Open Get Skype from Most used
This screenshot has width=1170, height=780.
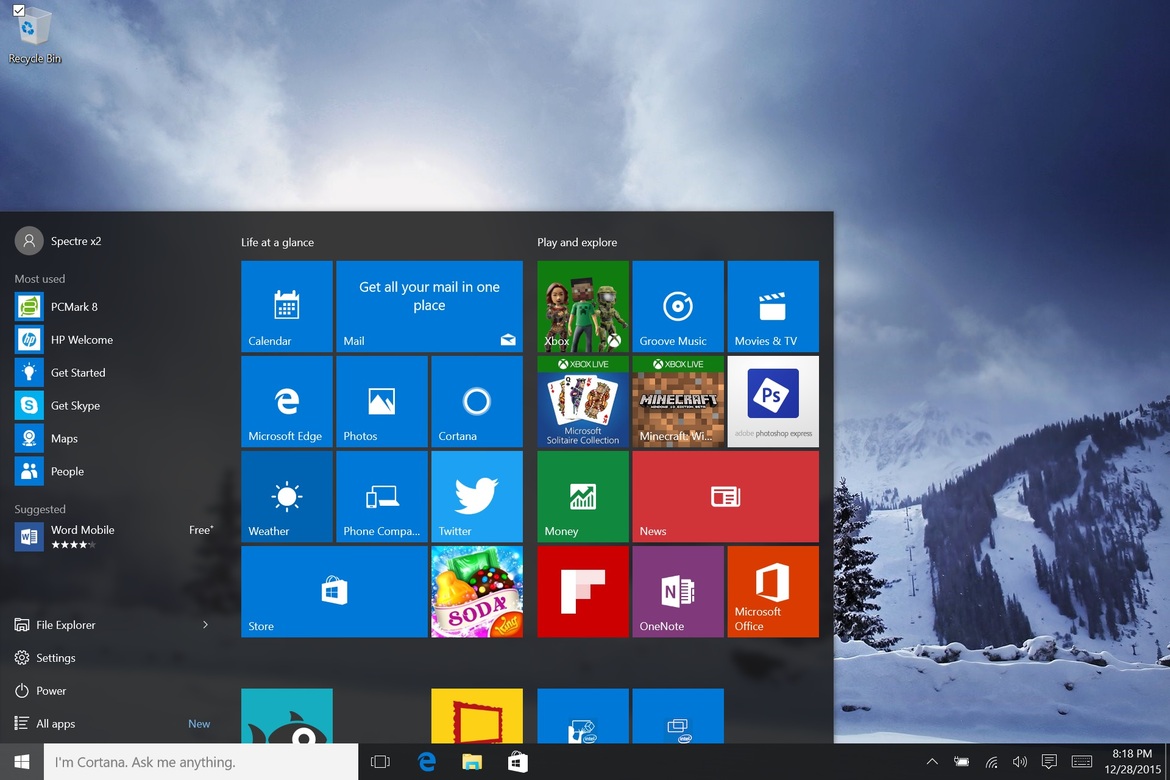(112, 405)
